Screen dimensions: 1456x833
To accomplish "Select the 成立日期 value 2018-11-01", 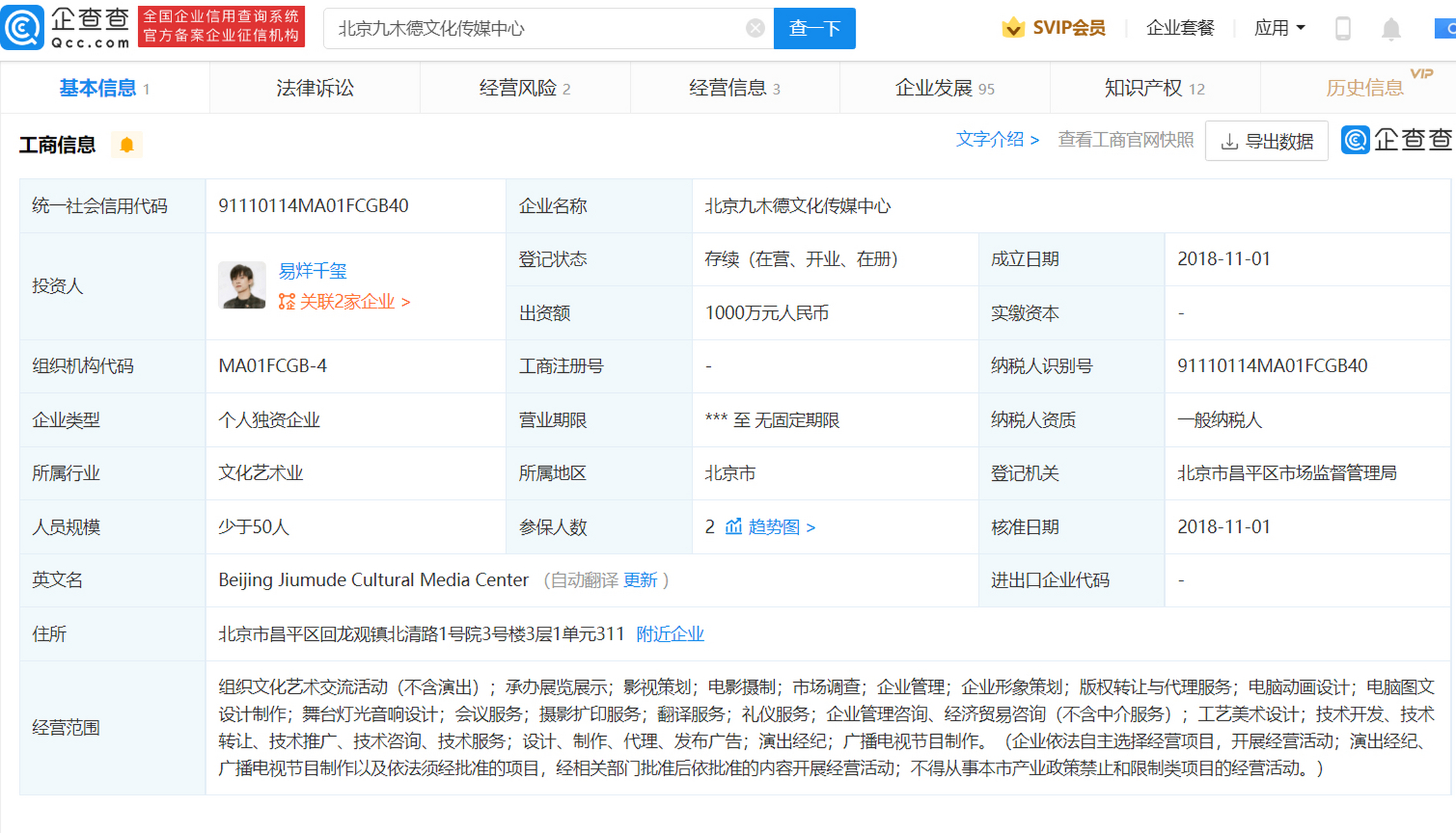I will tap(1224, 258).
